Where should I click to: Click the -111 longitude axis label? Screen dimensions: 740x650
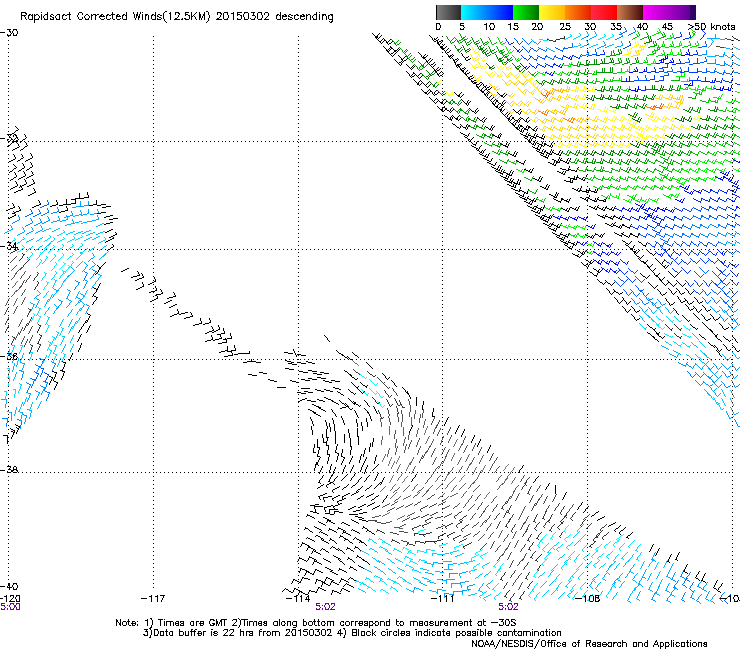(442, 599)
